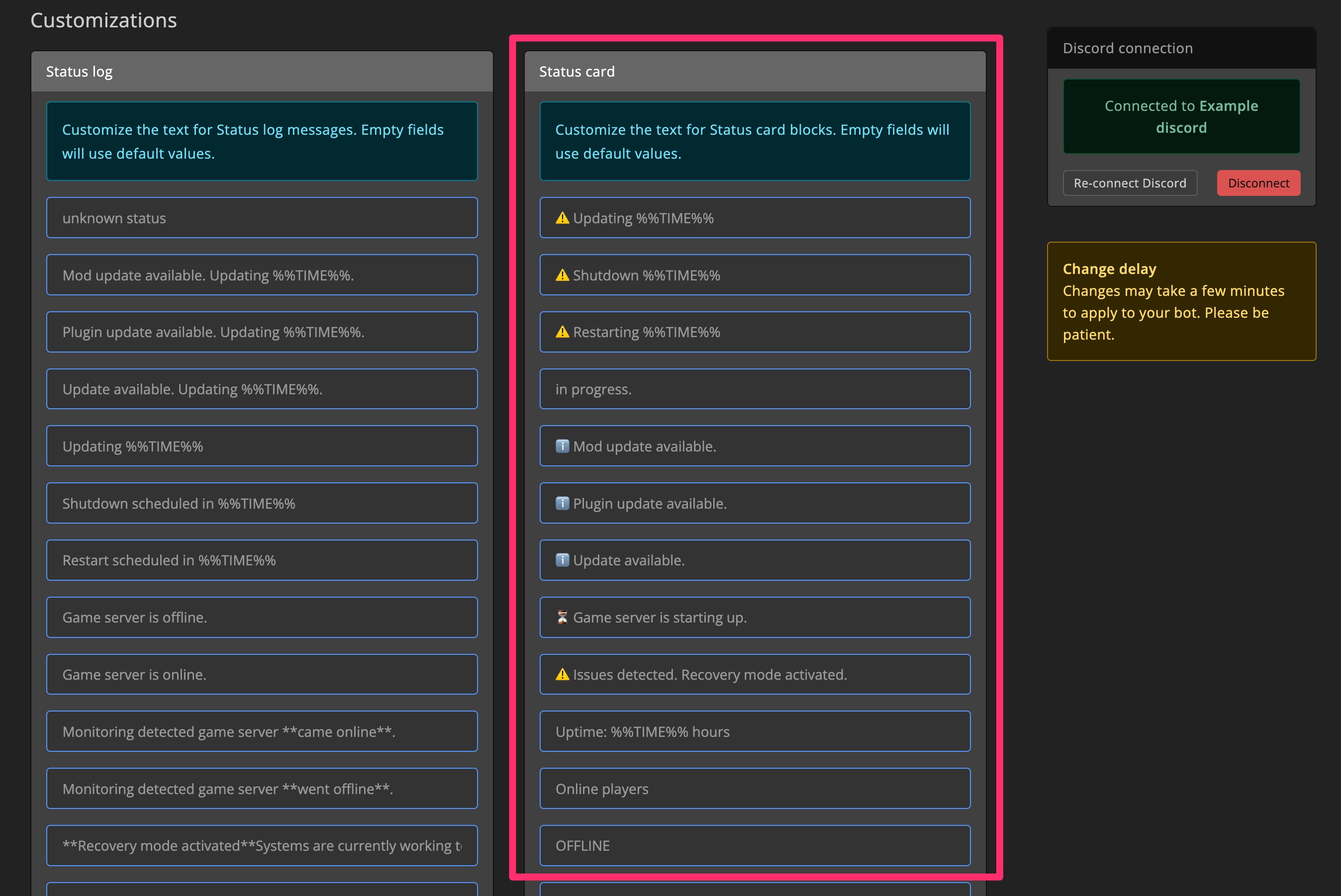Click the warning icon in Updating %%TIME%% card field
This screenshot has height=896, width=1341.
point(562,217)
